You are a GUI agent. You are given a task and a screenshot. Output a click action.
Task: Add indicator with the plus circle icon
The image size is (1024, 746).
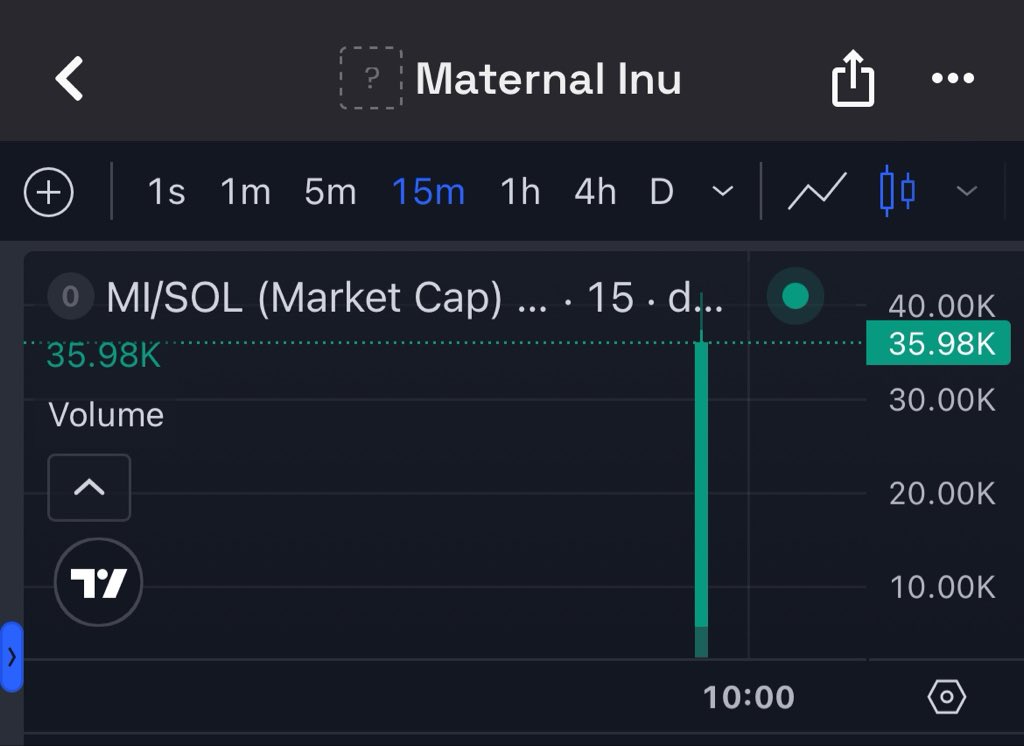pyautogui.click(x=48, y=192)
